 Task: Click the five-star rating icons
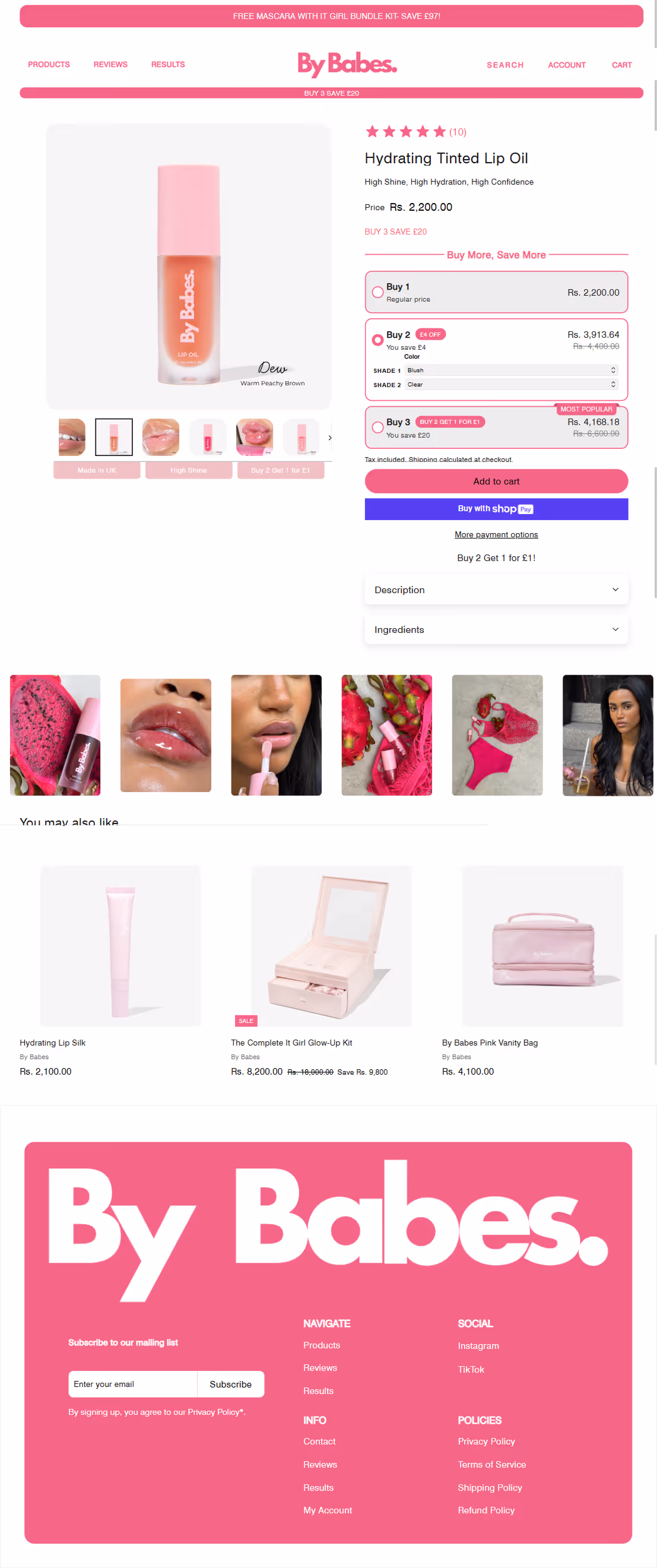(x=406, y=131)
